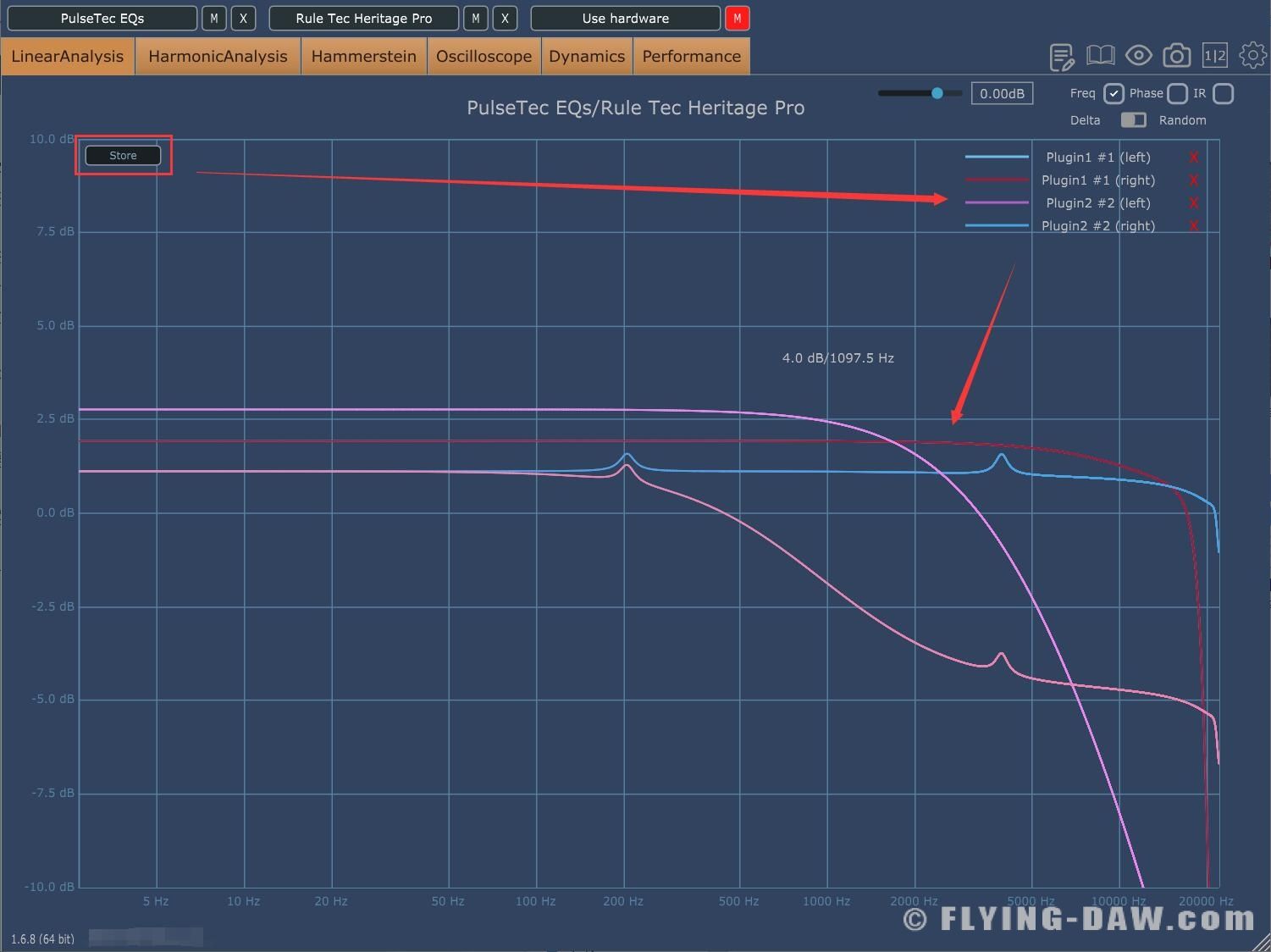
Task: Click the 200 Hz axis label
Action: tap(623, 901)
